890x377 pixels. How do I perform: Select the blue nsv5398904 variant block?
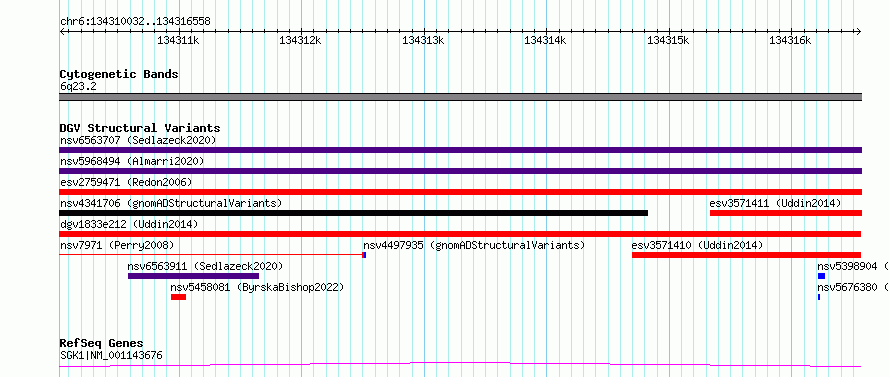pyautogui.click(x=821, y=276)
